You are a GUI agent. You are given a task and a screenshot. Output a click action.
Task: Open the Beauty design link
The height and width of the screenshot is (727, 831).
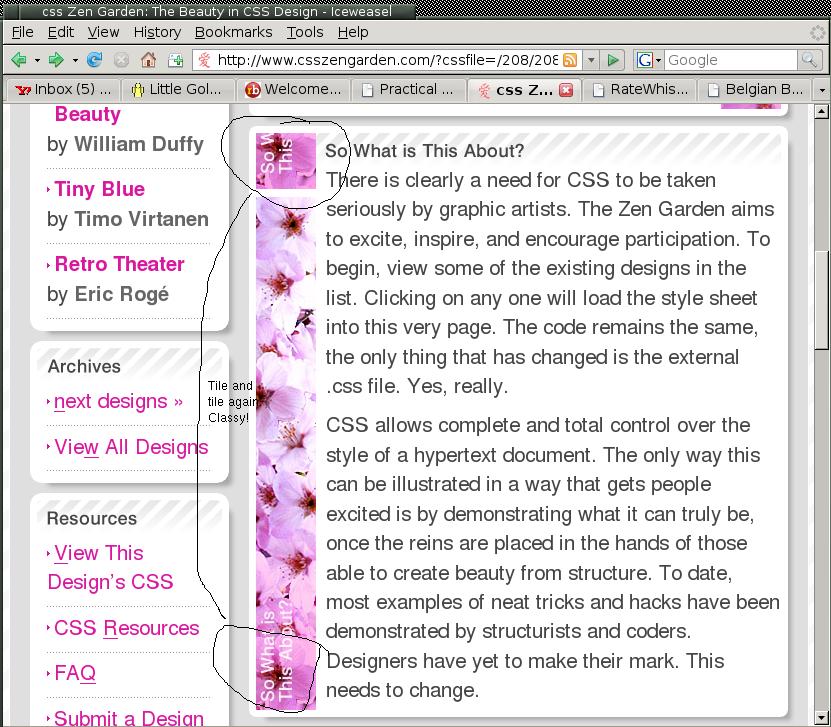coord(87,114)
